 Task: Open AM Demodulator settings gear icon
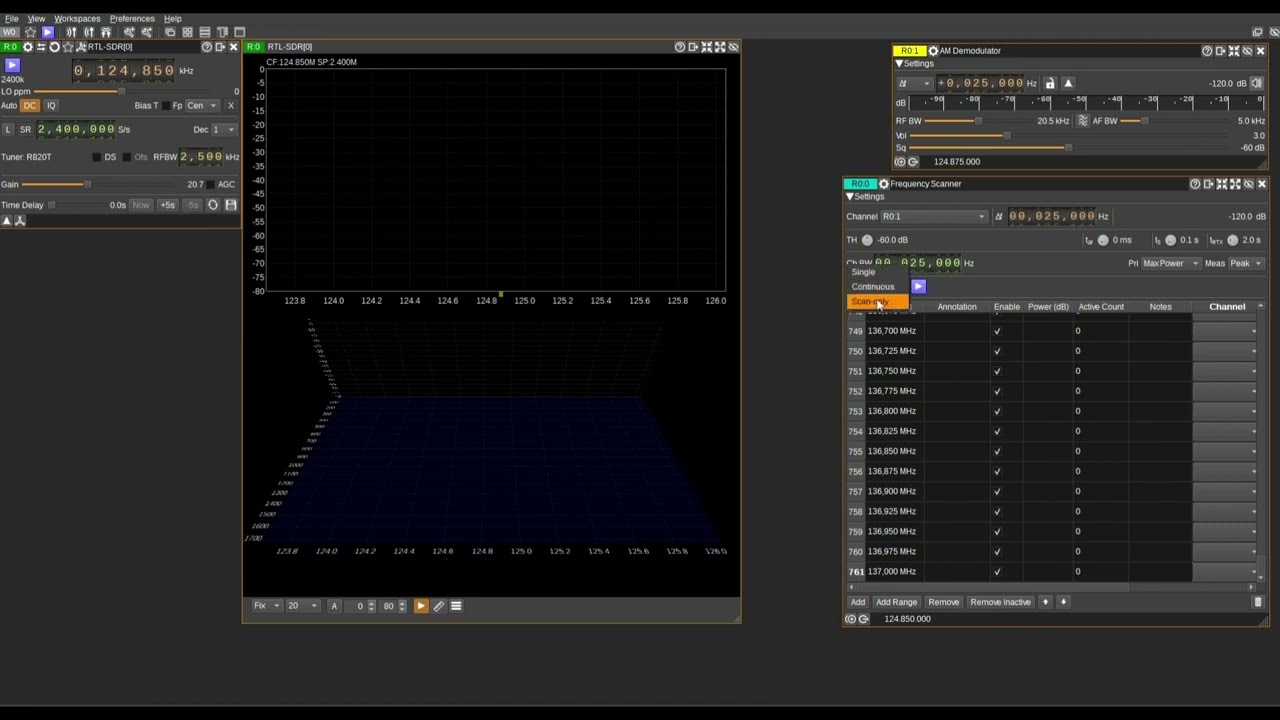tap(933, 51)
